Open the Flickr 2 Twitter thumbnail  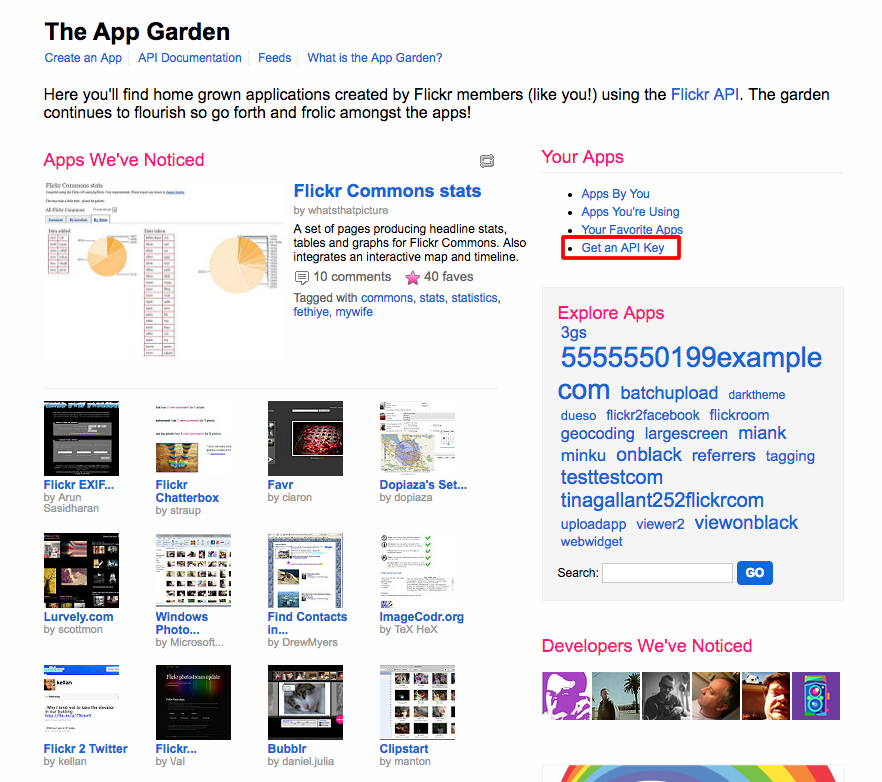pyautogui.click(x=82, y=703)
